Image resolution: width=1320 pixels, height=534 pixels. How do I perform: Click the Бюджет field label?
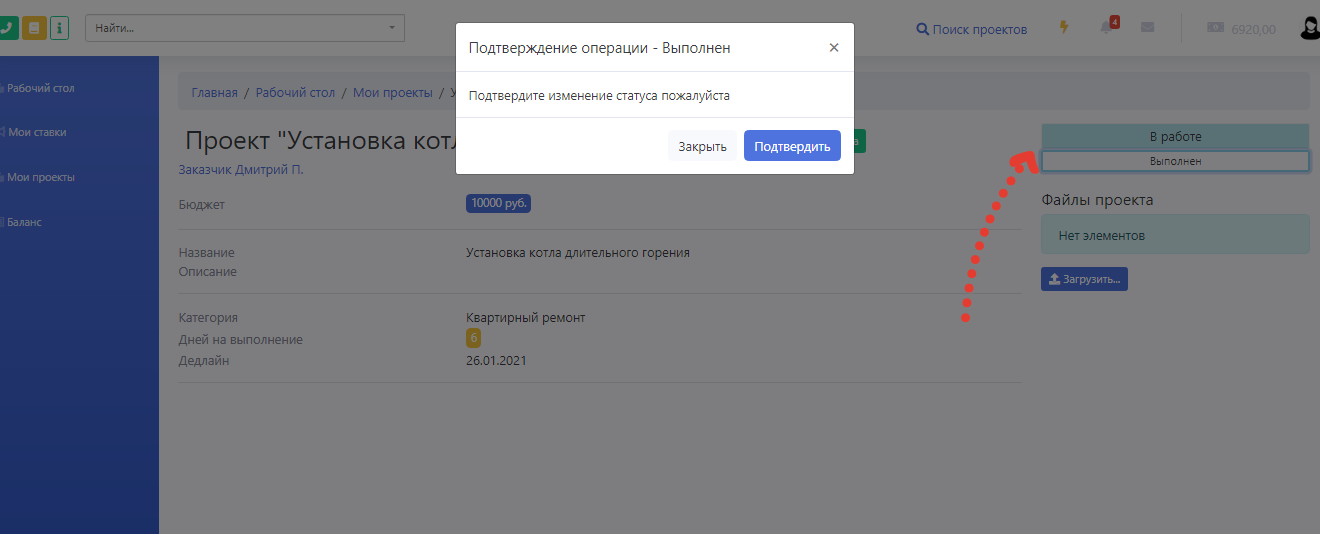202,204
